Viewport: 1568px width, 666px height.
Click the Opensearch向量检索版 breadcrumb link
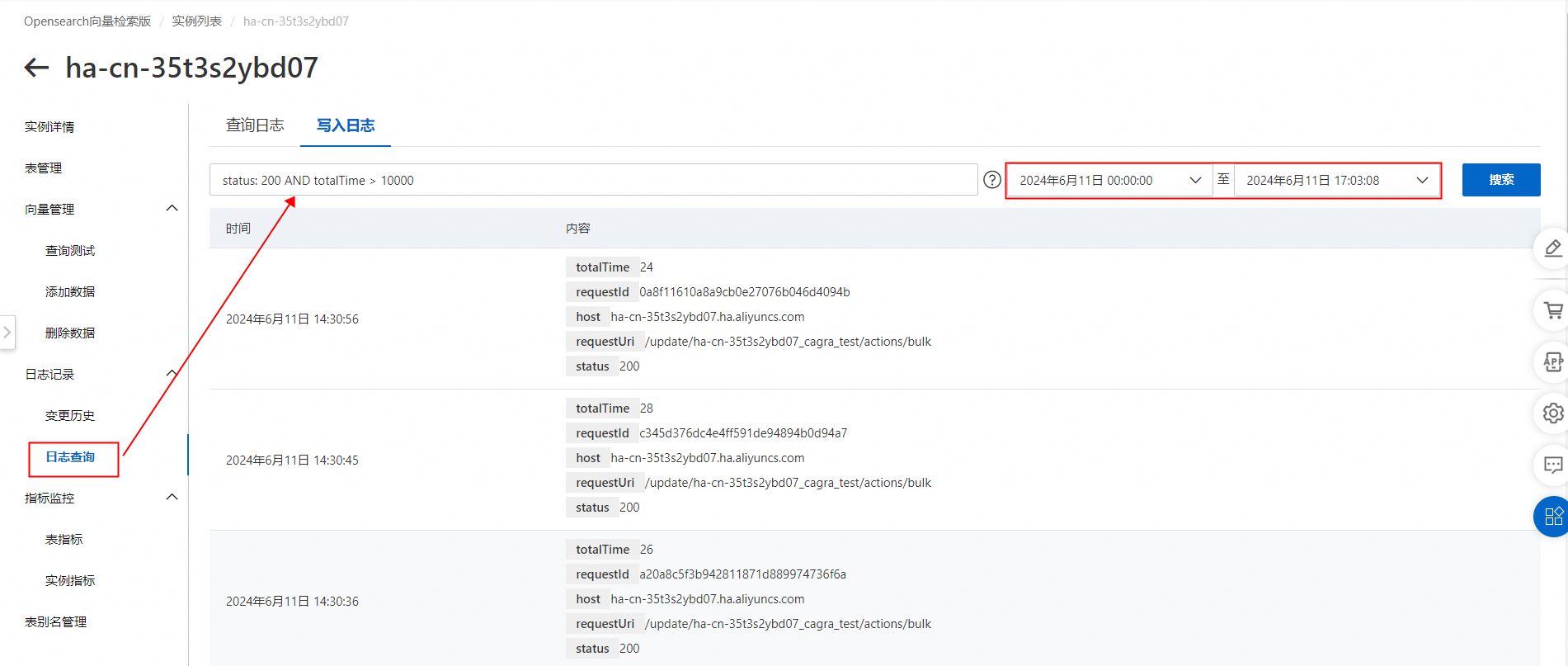87,21
